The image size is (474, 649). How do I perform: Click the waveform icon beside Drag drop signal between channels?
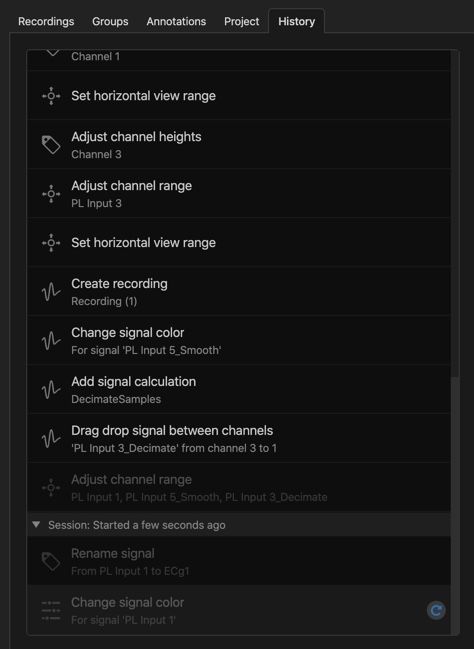(51, 439)
